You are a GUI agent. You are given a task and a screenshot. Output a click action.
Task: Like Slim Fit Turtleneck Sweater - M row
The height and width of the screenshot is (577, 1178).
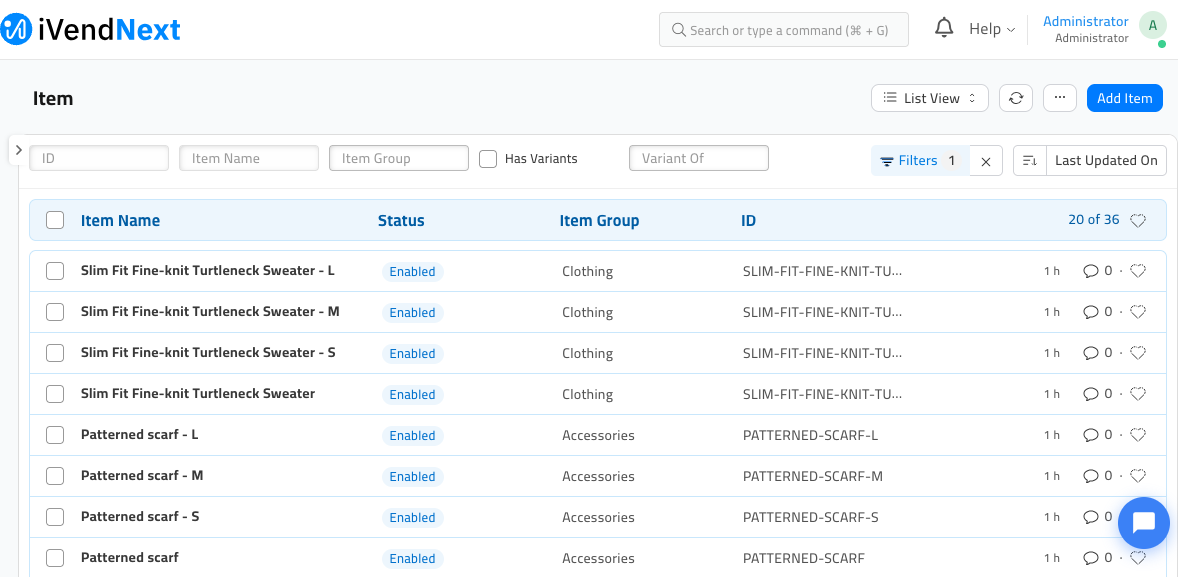[x=1138, y=312]
